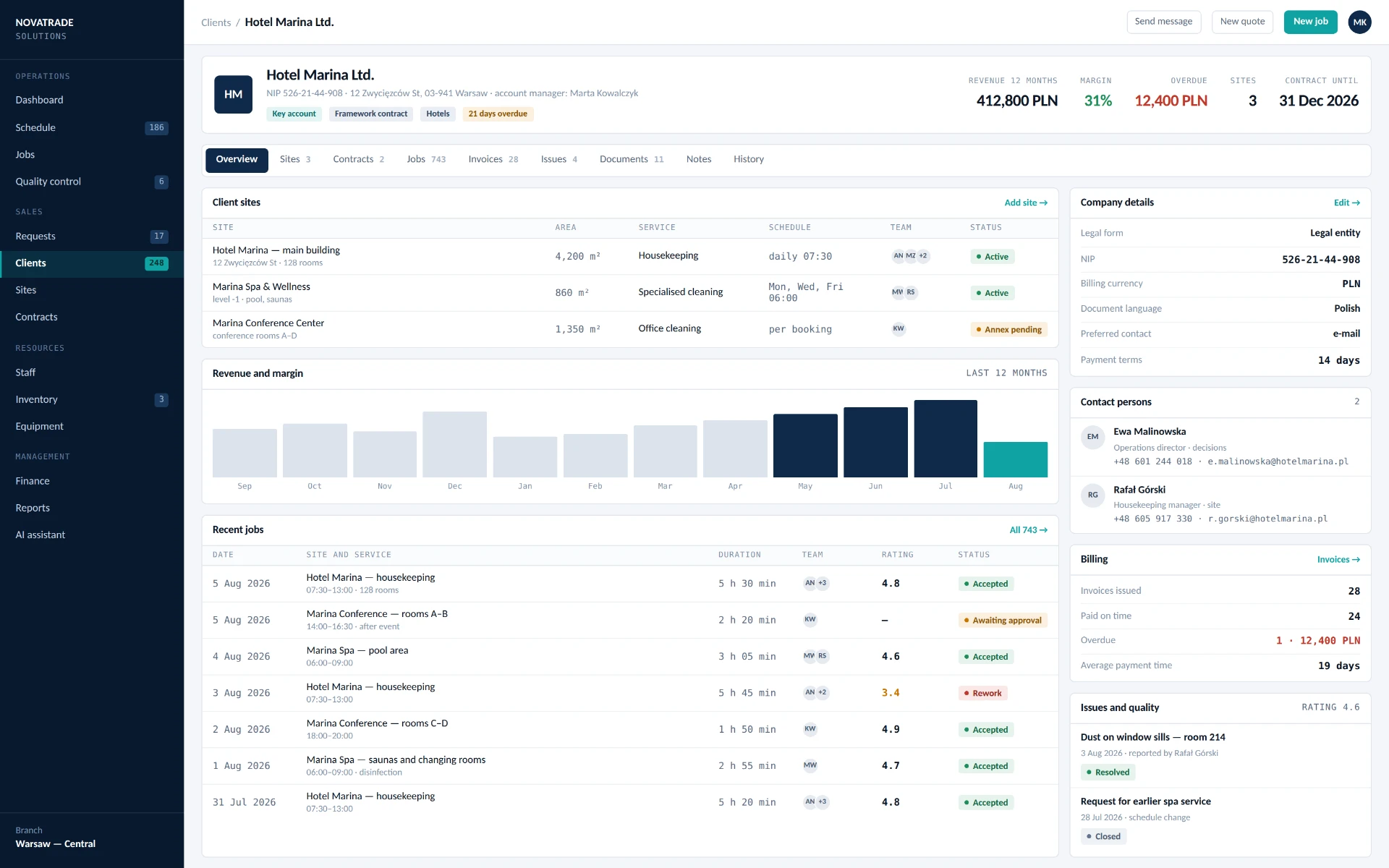
Task: Select Ewa Malinowska's EM avatar
Action: pyautogui.click(x=1092, y=437)
